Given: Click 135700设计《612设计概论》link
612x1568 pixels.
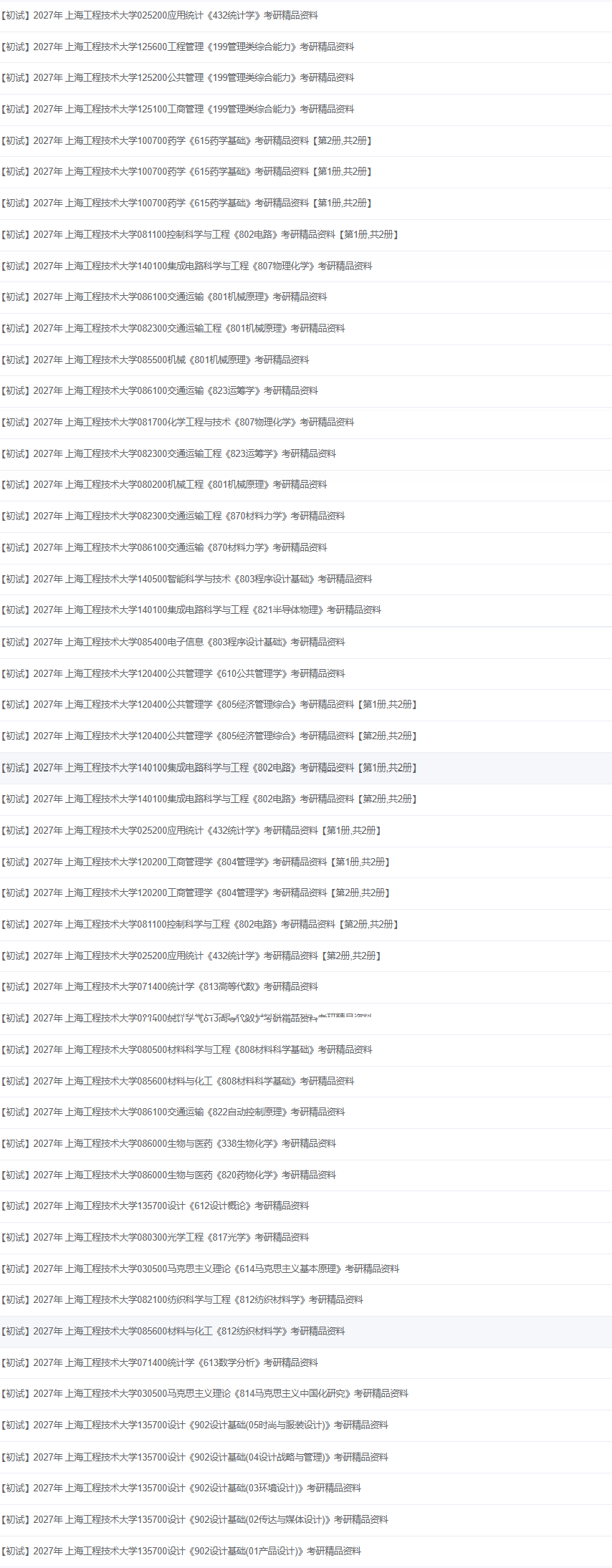Looking at the screenshot, I should coord(155,1206).
